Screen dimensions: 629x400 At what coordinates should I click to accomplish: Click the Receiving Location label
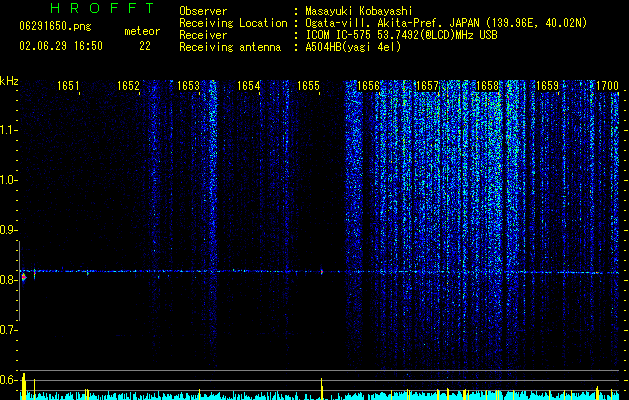pos(233,23)
